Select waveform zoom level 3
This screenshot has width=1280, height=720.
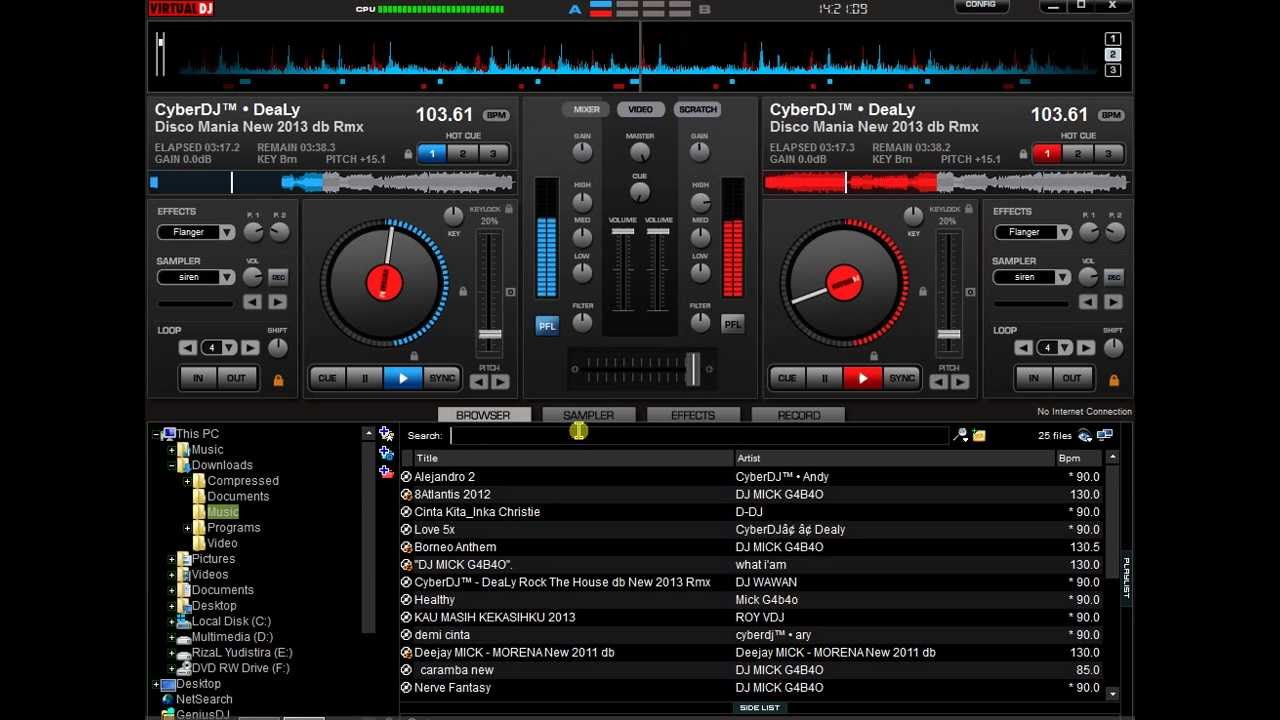tap(1112, 70)
